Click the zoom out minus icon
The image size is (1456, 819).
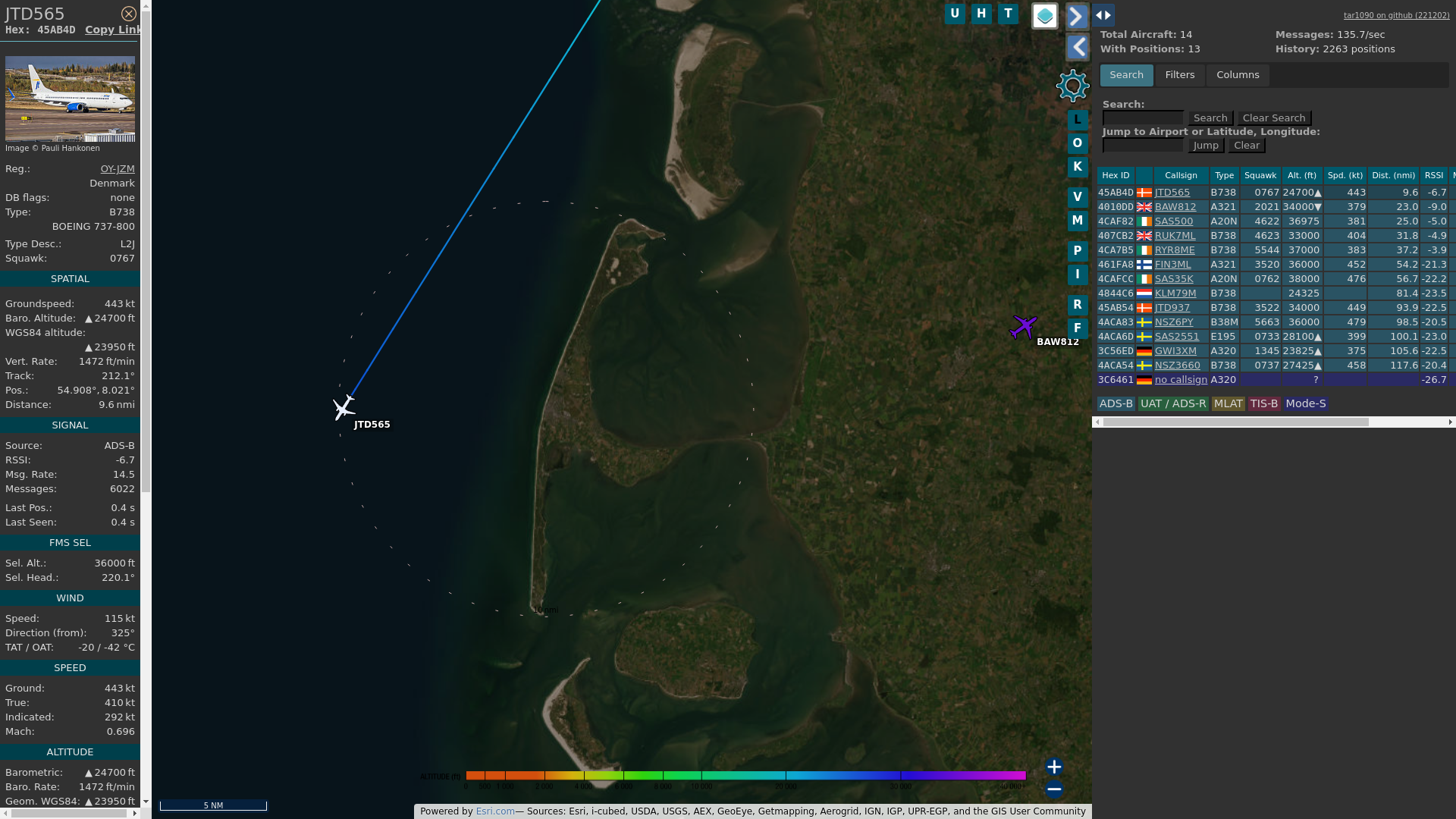pos(1053,789)
